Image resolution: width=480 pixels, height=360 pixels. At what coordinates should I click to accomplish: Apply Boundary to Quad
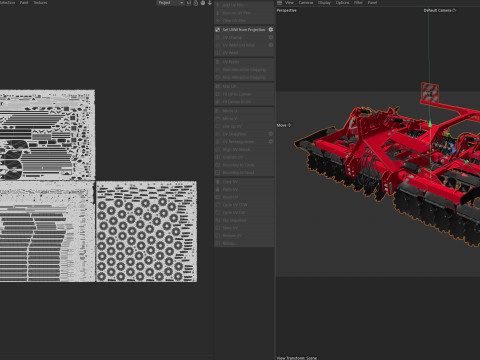244,172
